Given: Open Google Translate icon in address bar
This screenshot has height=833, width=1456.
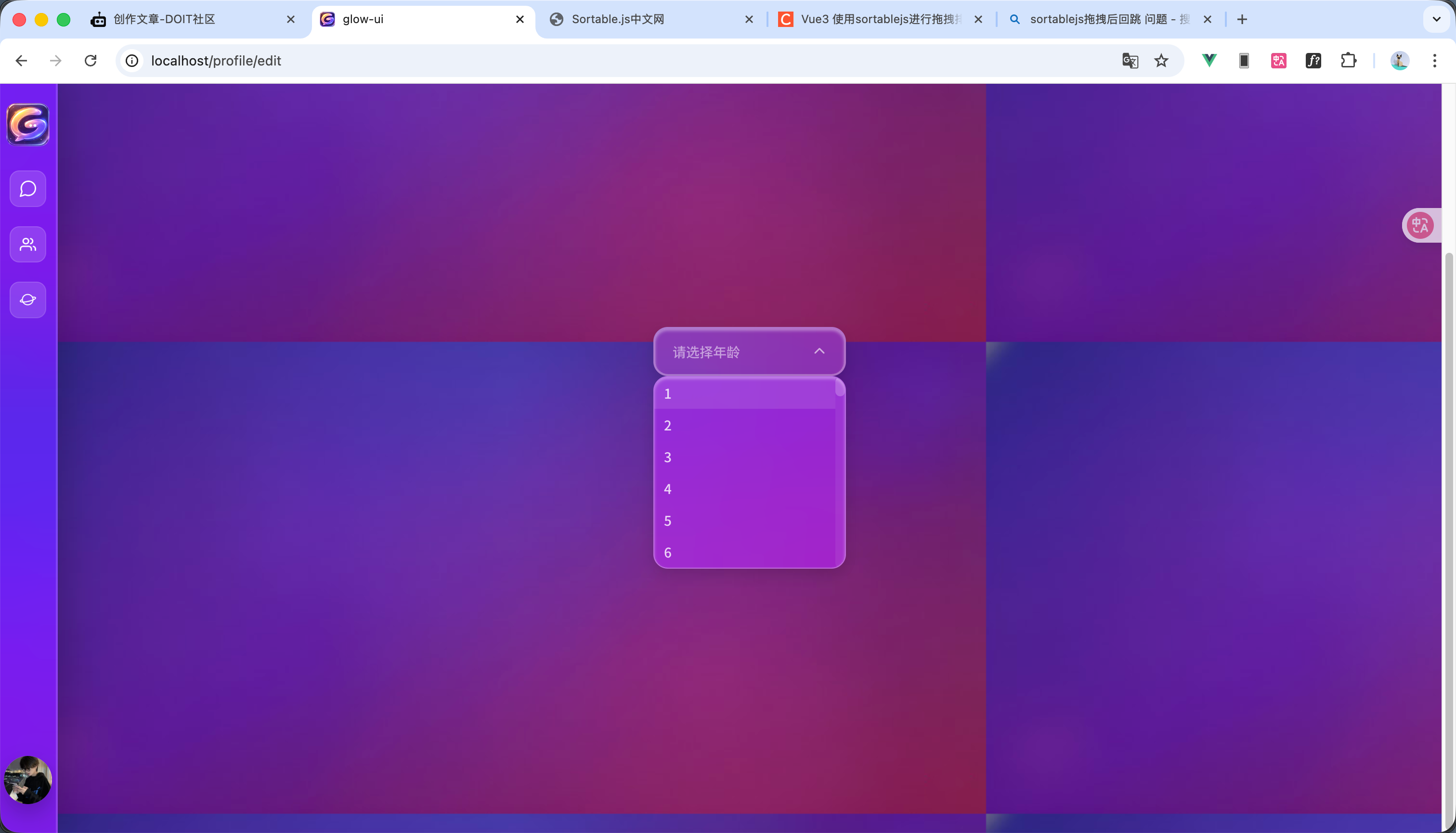Looking at the screenshot, I should click(1130, 61).
